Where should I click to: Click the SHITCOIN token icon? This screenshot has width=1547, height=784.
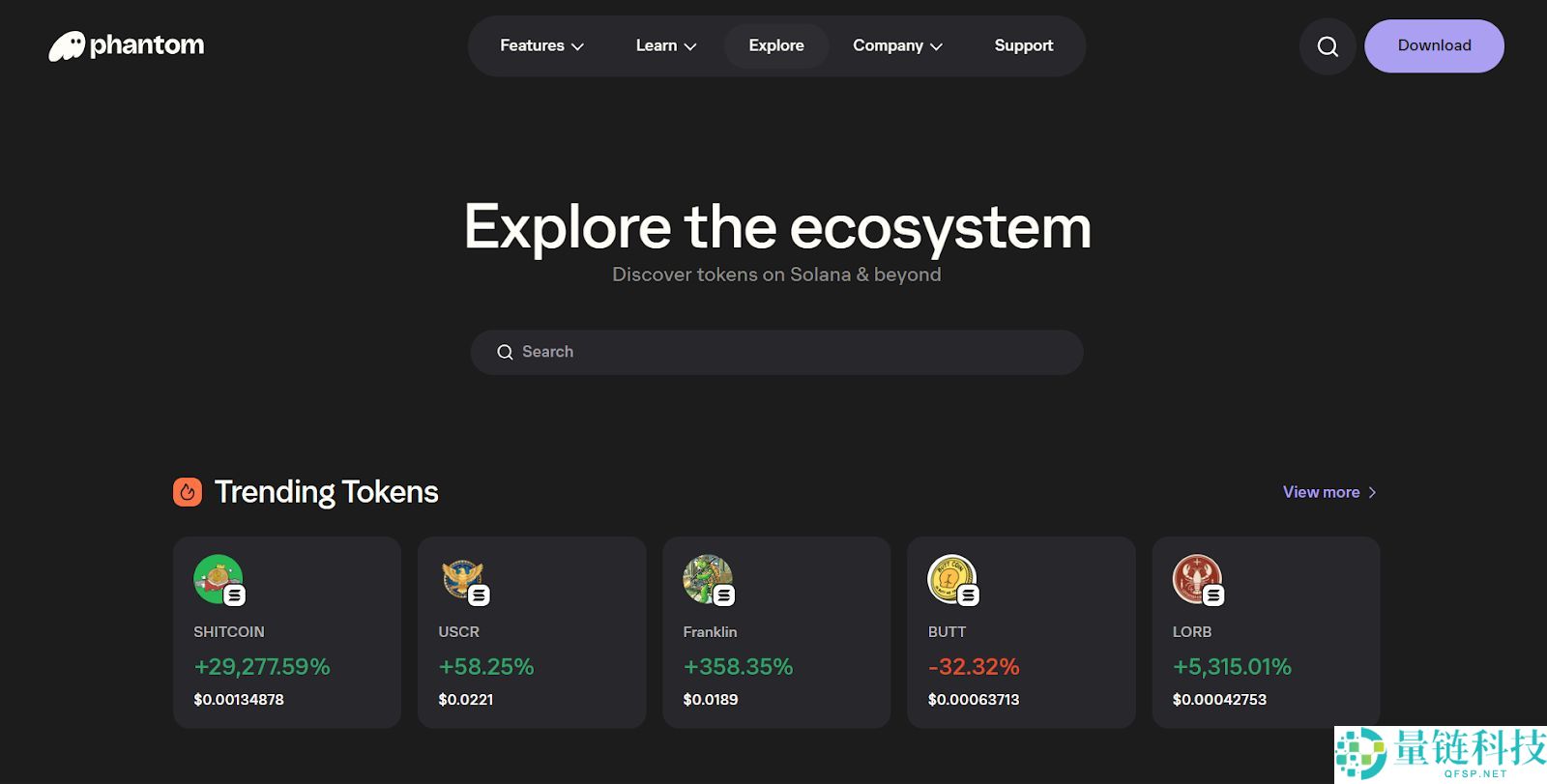pyautogui.click(x=219, y=579)
